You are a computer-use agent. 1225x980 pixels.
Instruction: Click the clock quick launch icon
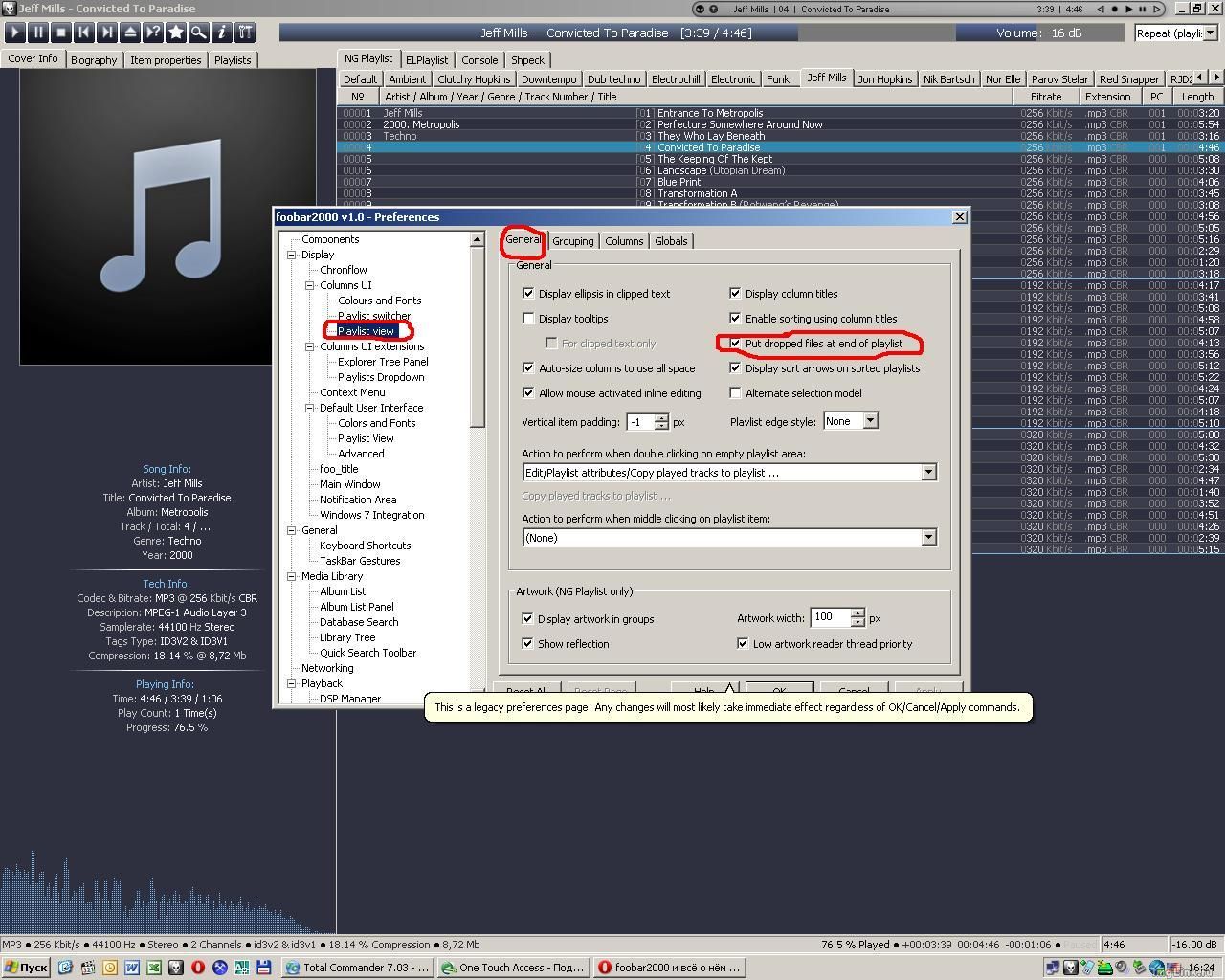(109, 968)
